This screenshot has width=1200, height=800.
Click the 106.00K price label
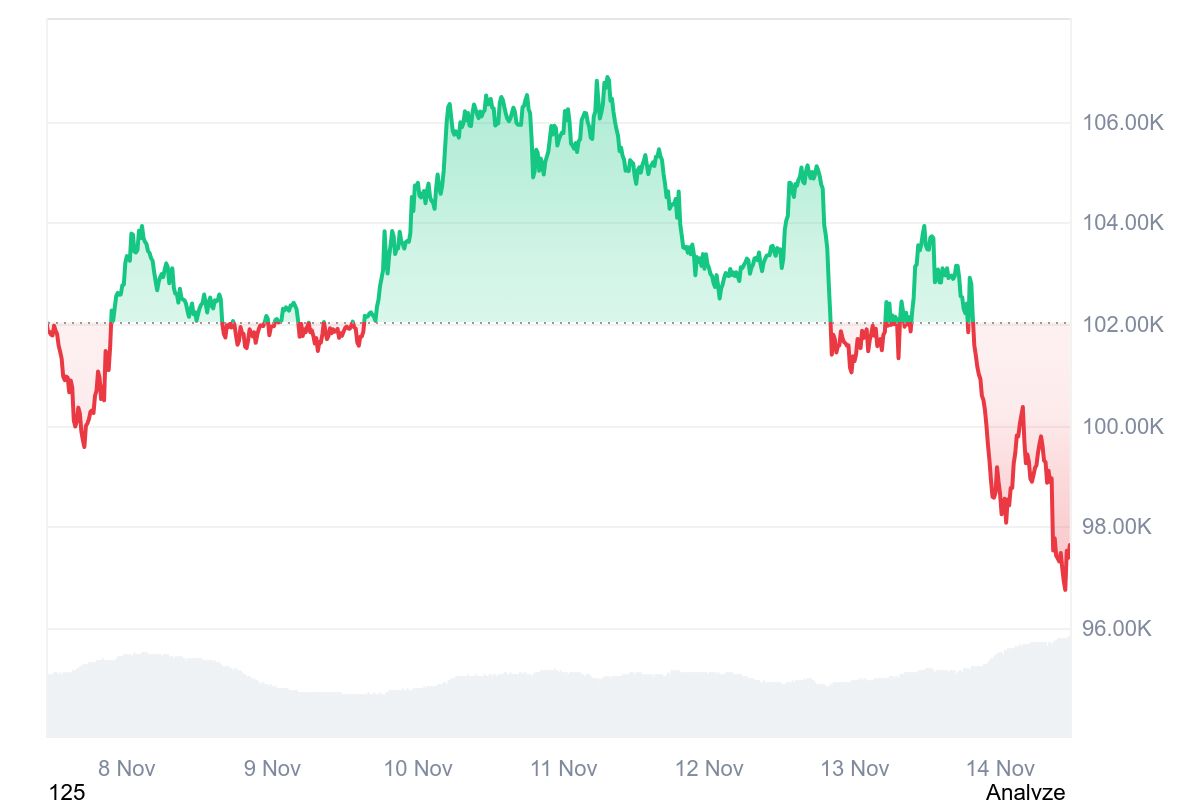[1123, 123]
